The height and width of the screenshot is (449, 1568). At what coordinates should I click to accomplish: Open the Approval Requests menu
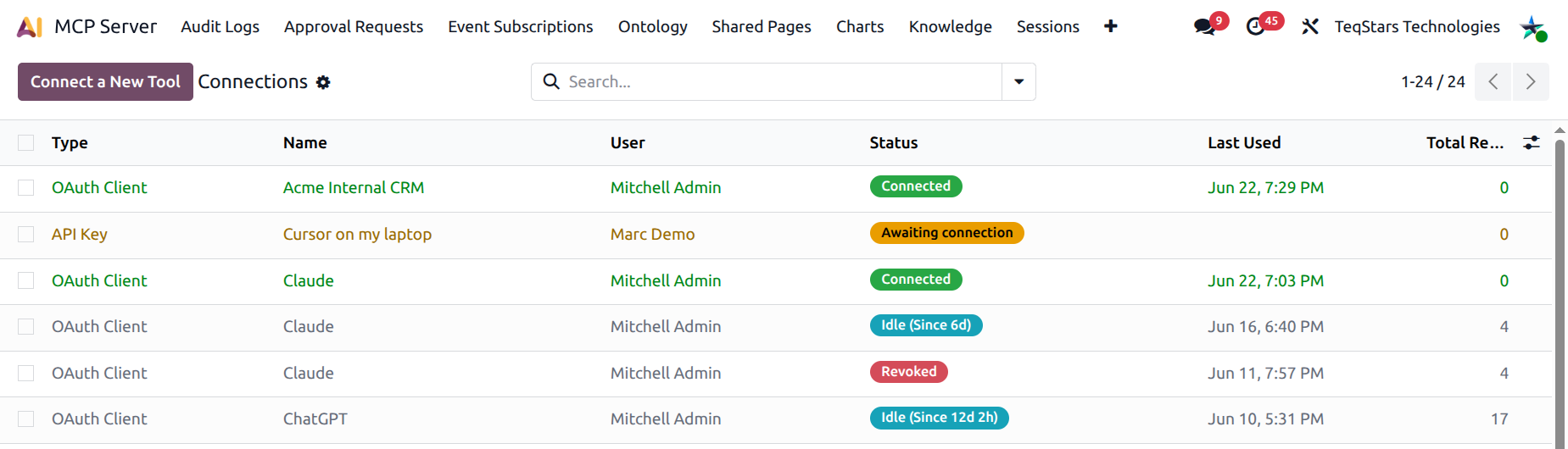pos(354,26)
